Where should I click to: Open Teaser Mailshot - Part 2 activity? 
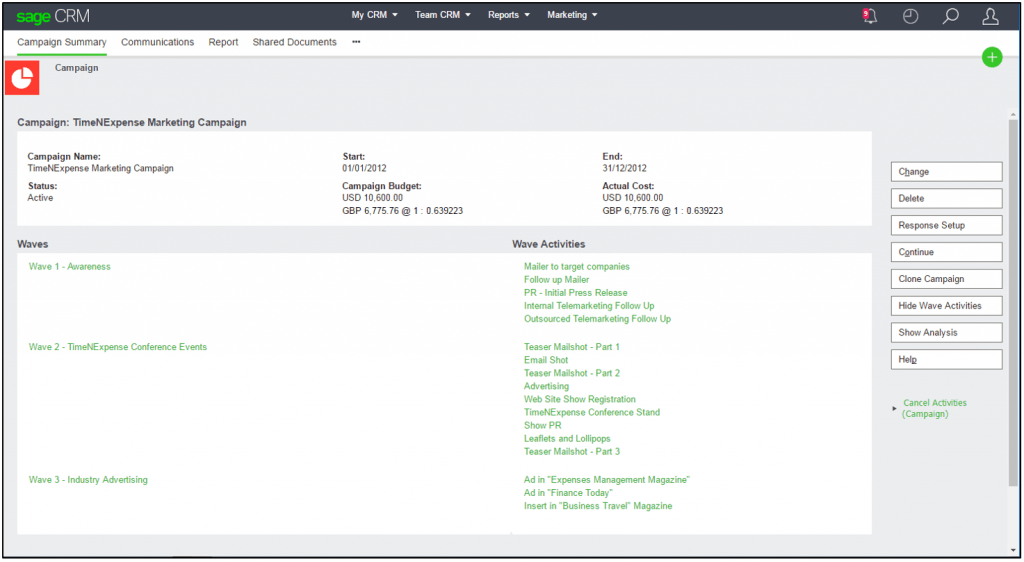tap(572, 373)
